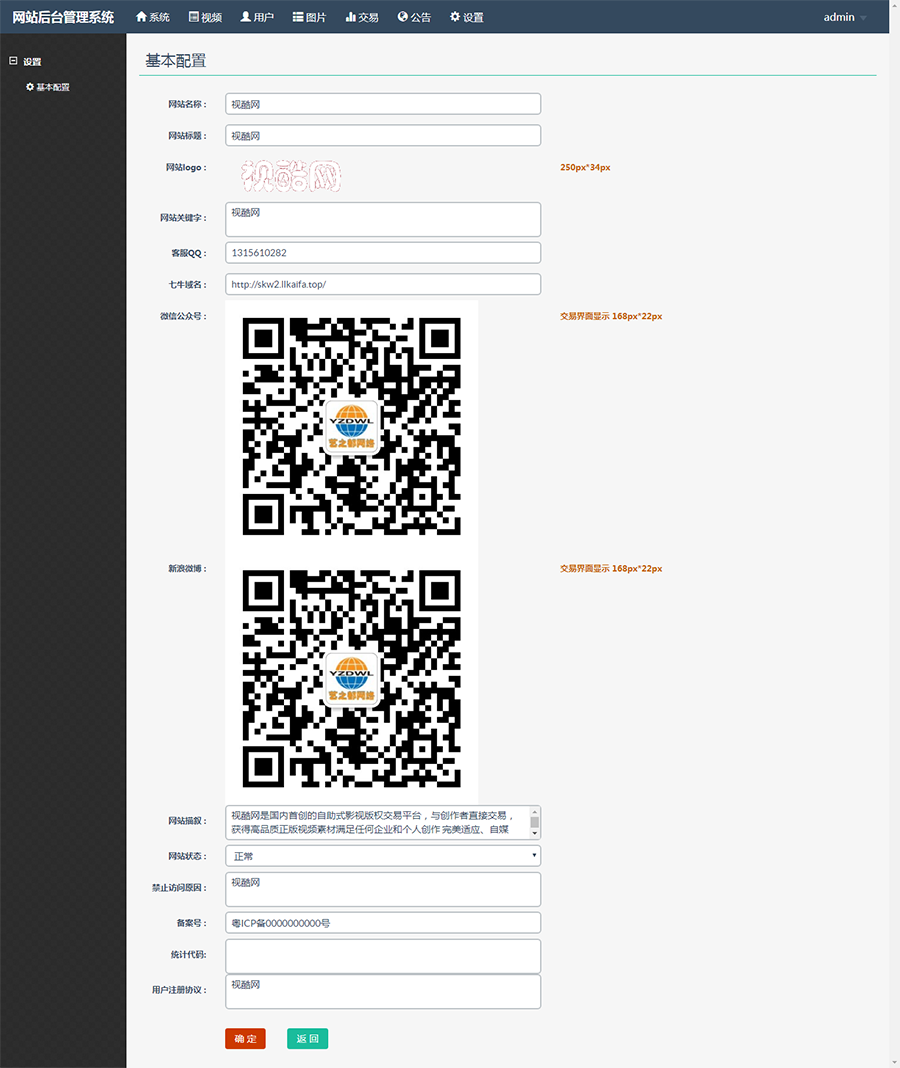Click the video list icon beside 视频

click(x=193, y=16)
